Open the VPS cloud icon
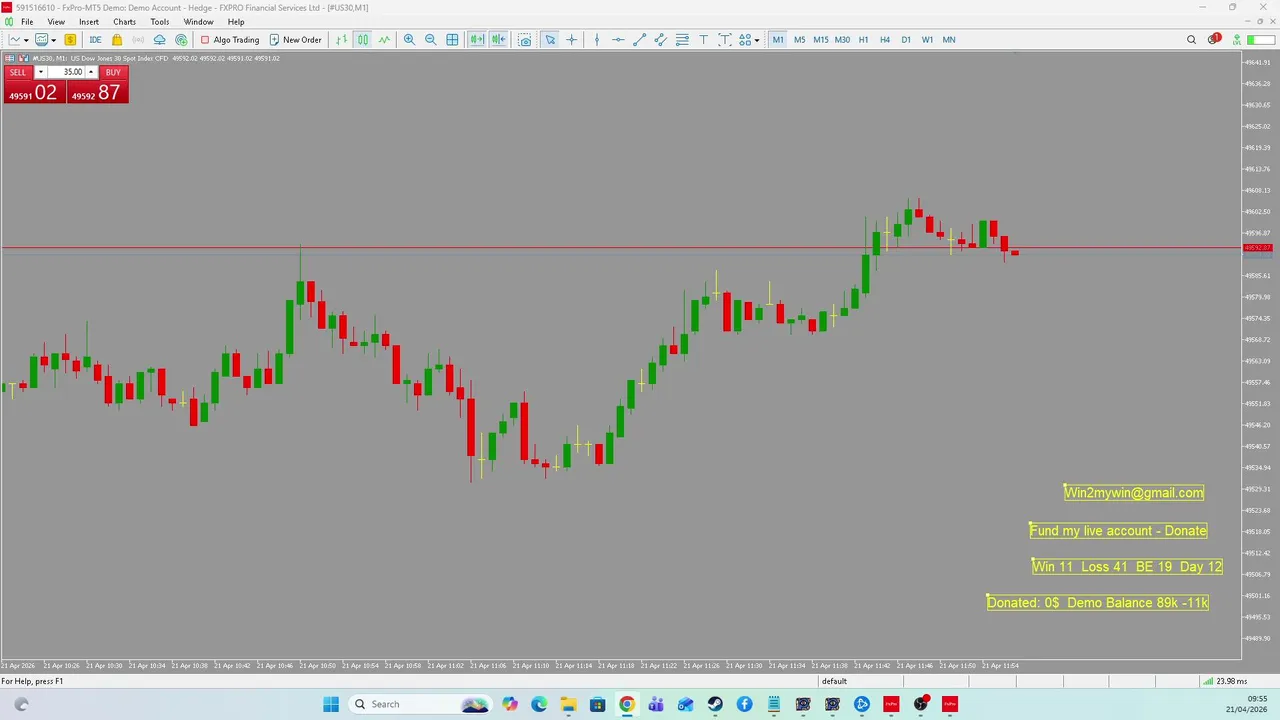The height and width of the screenshot is (720, 1280). [159, 40]
